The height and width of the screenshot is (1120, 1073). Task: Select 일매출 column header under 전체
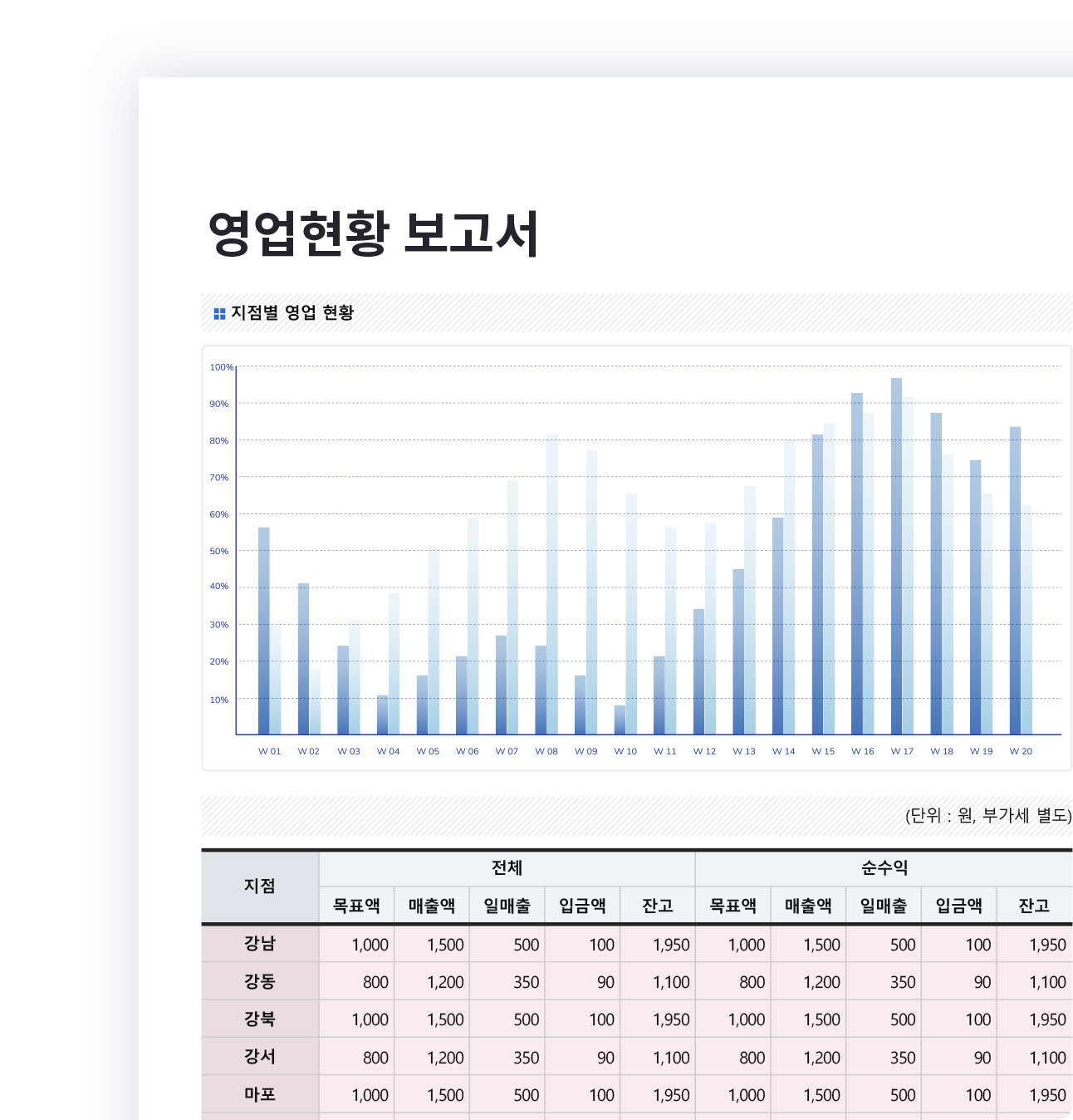coord(507,905)
